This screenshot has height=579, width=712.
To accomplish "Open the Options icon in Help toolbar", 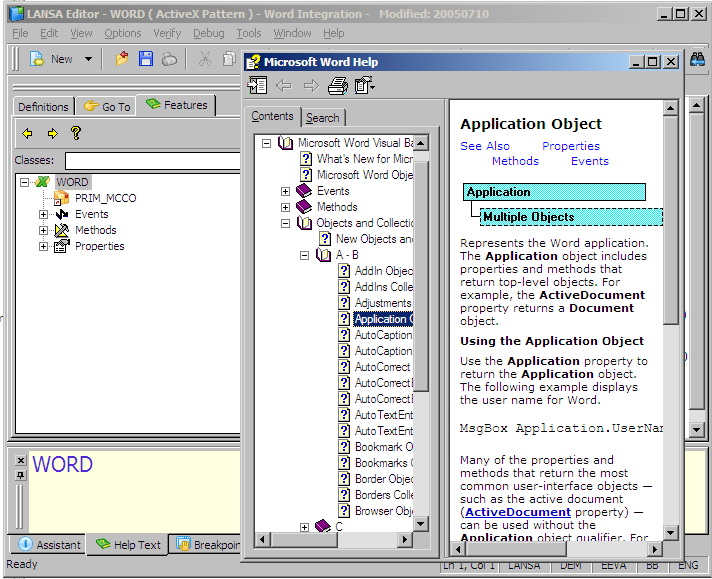I will (x=364, y=86).
